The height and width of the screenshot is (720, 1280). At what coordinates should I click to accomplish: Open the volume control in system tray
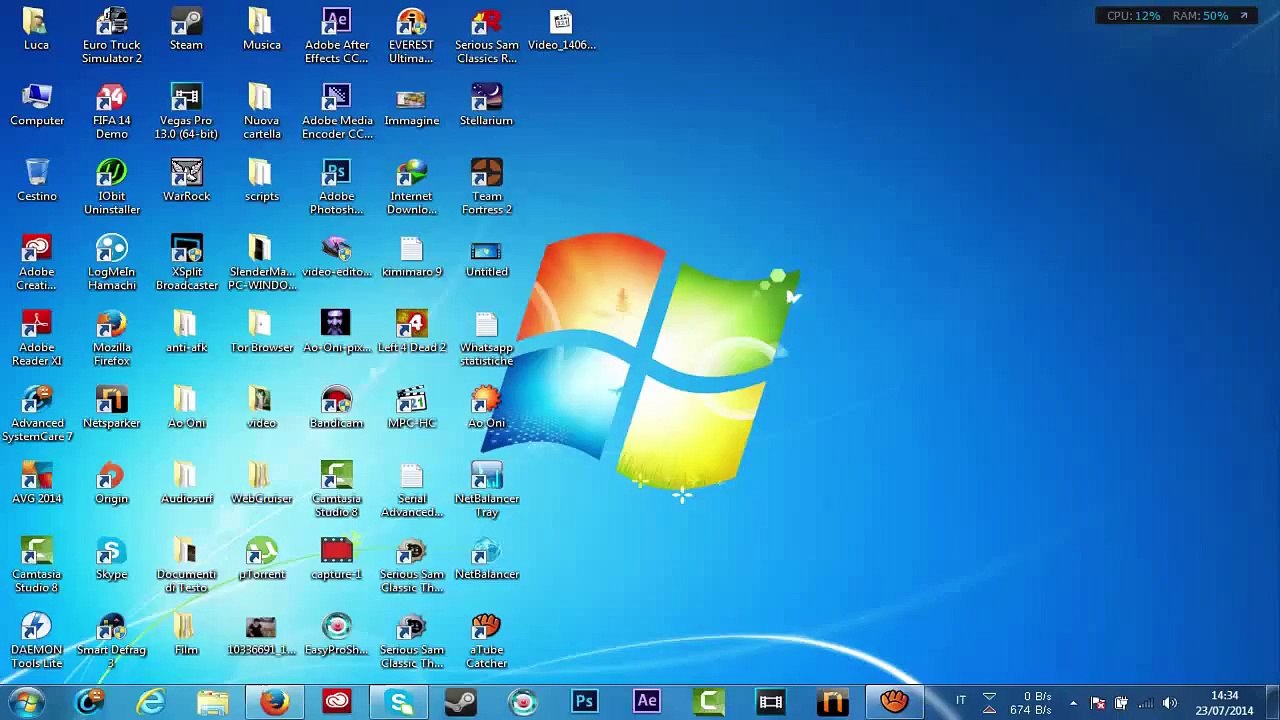[1170, 703]
